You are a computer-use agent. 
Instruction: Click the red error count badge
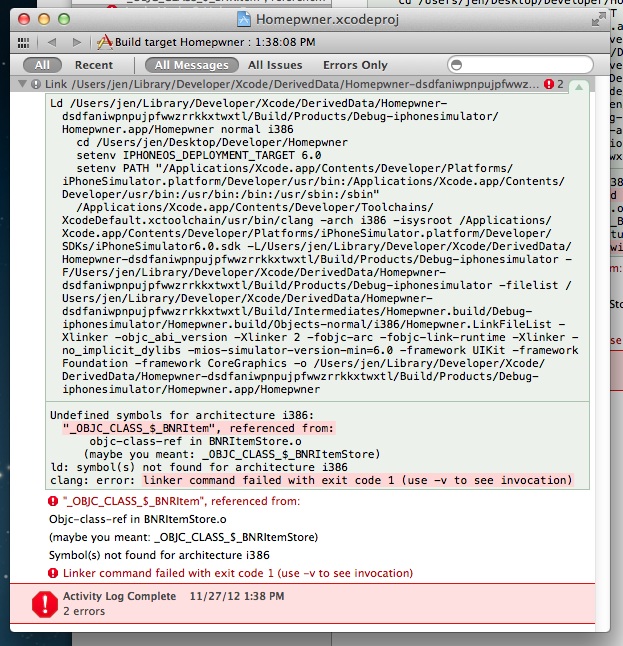click(549, 84)
